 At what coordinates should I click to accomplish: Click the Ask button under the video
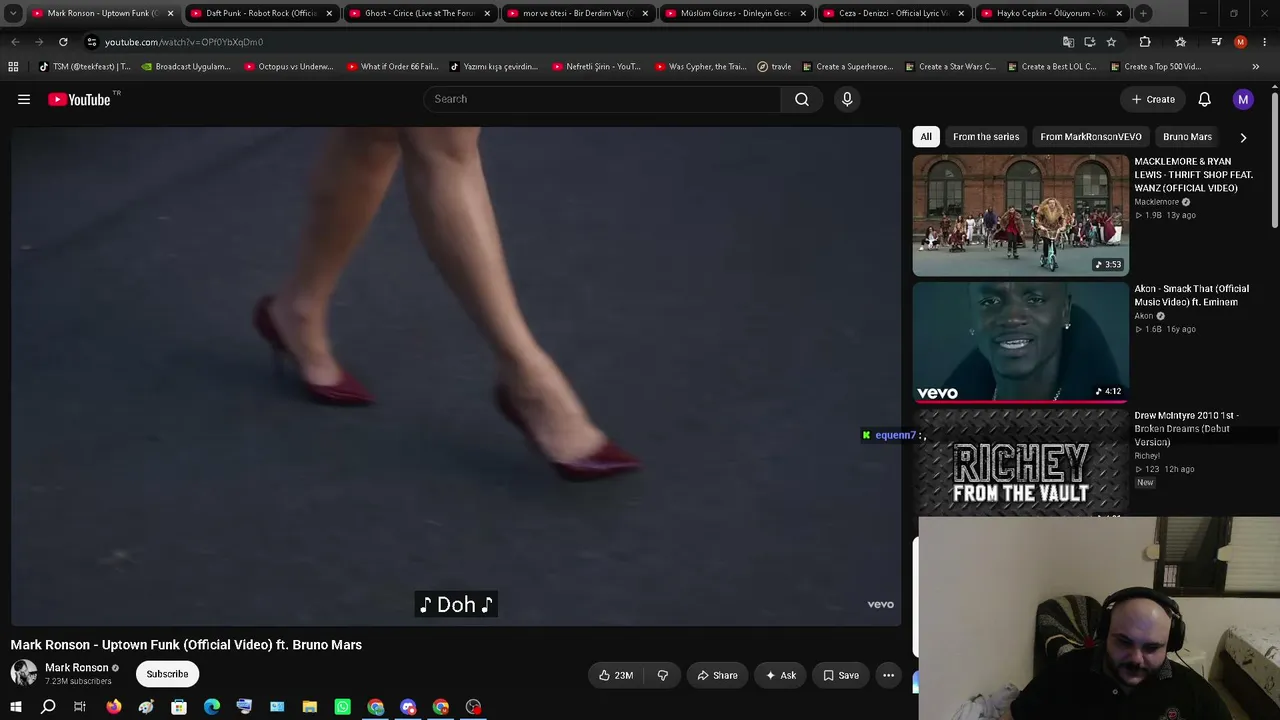click(780, 675)
